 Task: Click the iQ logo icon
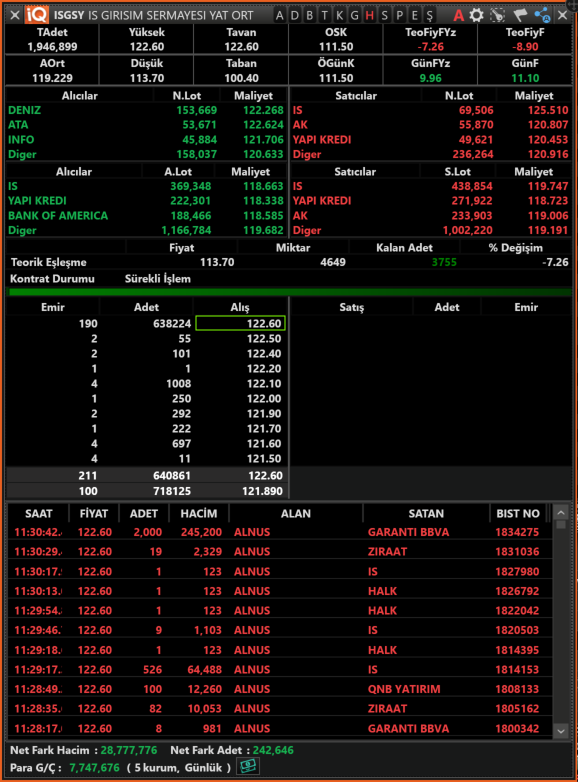(37, 15)
